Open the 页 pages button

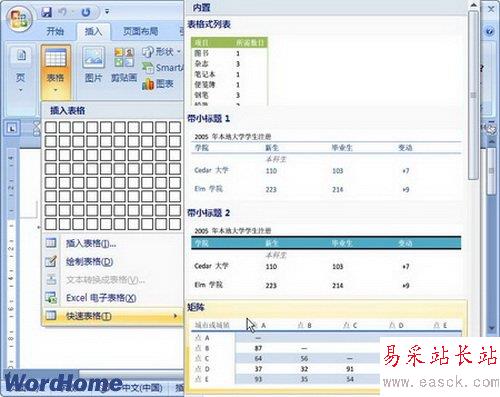click(x=21, y=70)
